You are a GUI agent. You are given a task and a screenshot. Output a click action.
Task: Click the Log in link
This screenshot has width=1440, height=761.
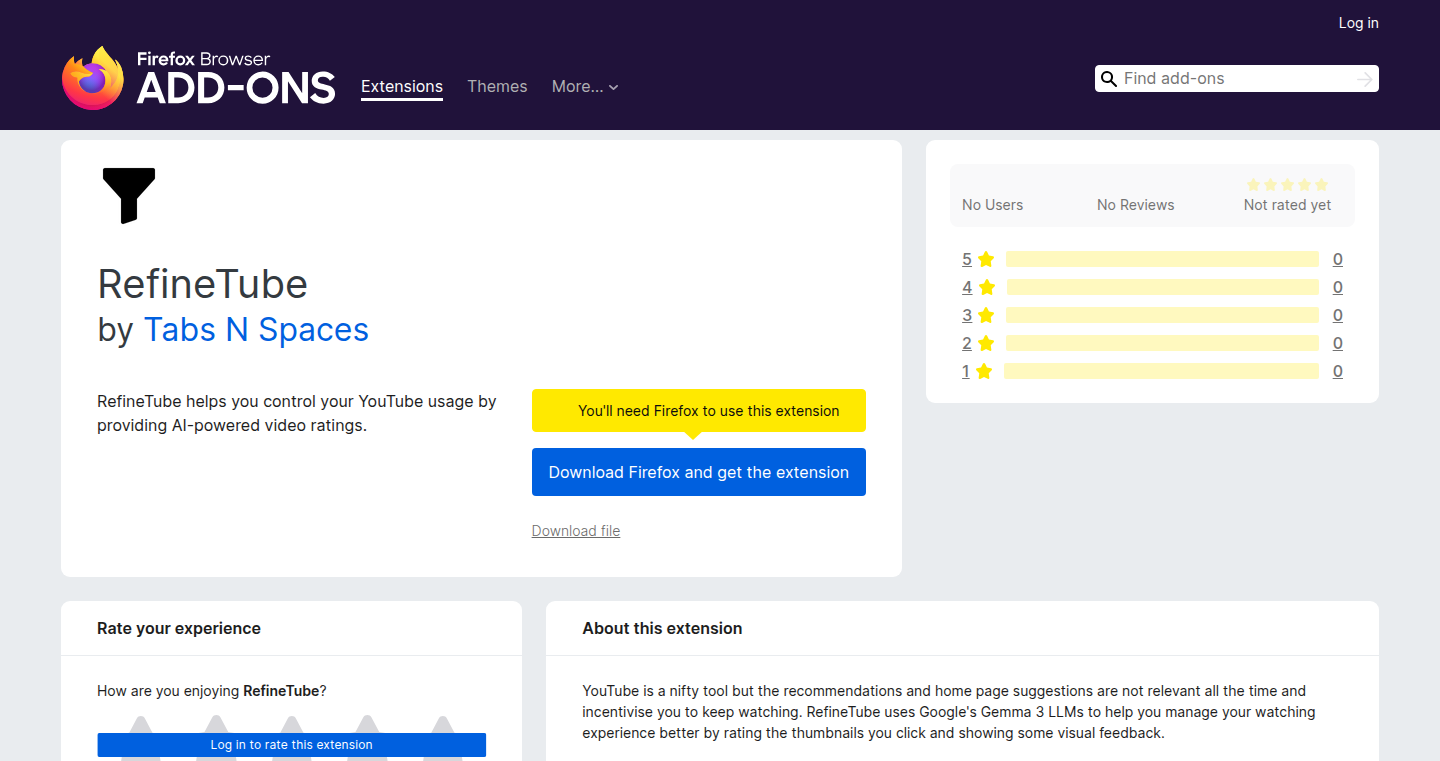(x=1358, y=23)
